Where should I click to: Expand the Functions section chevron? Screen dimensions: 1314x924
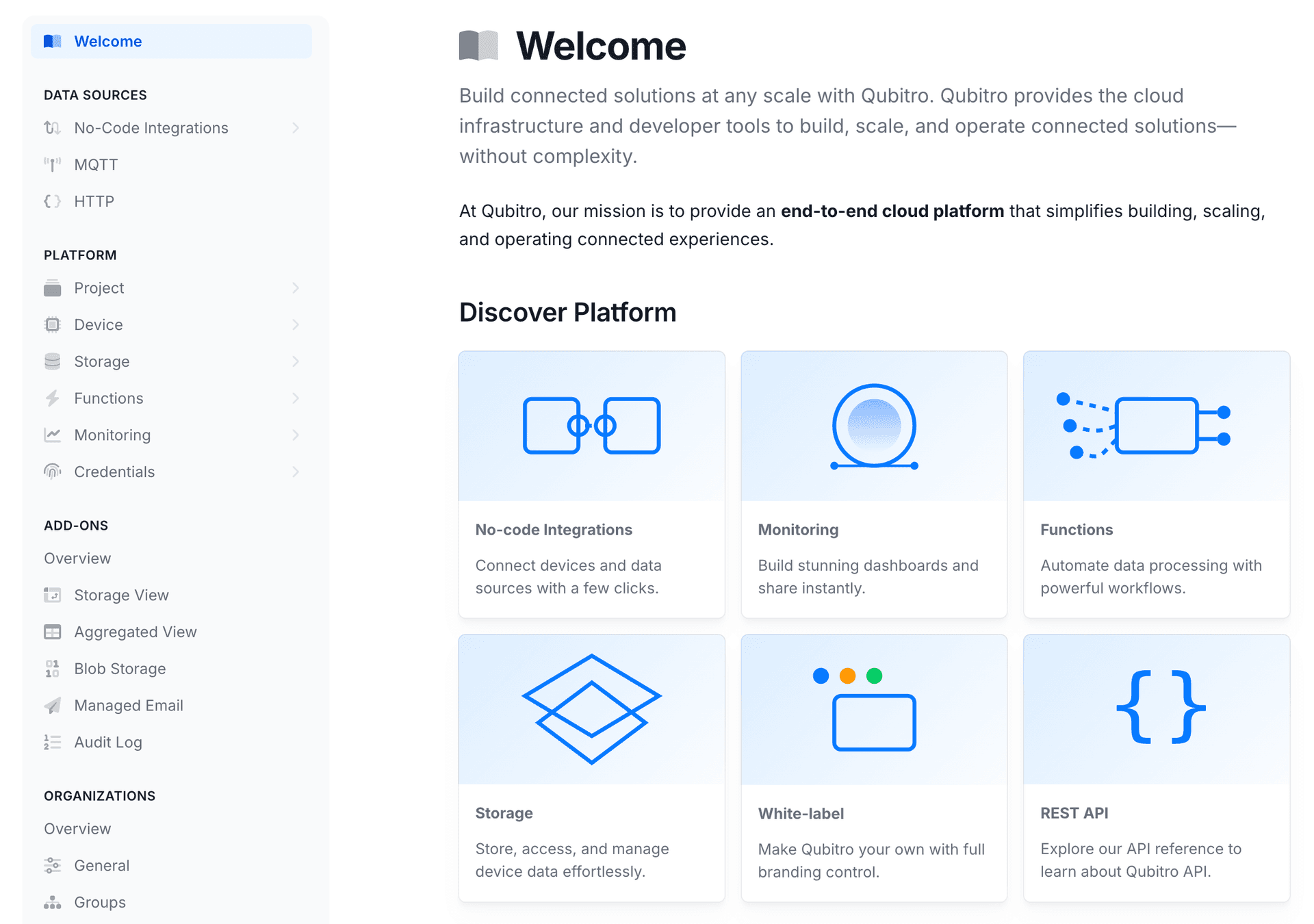tap(296, 398)
